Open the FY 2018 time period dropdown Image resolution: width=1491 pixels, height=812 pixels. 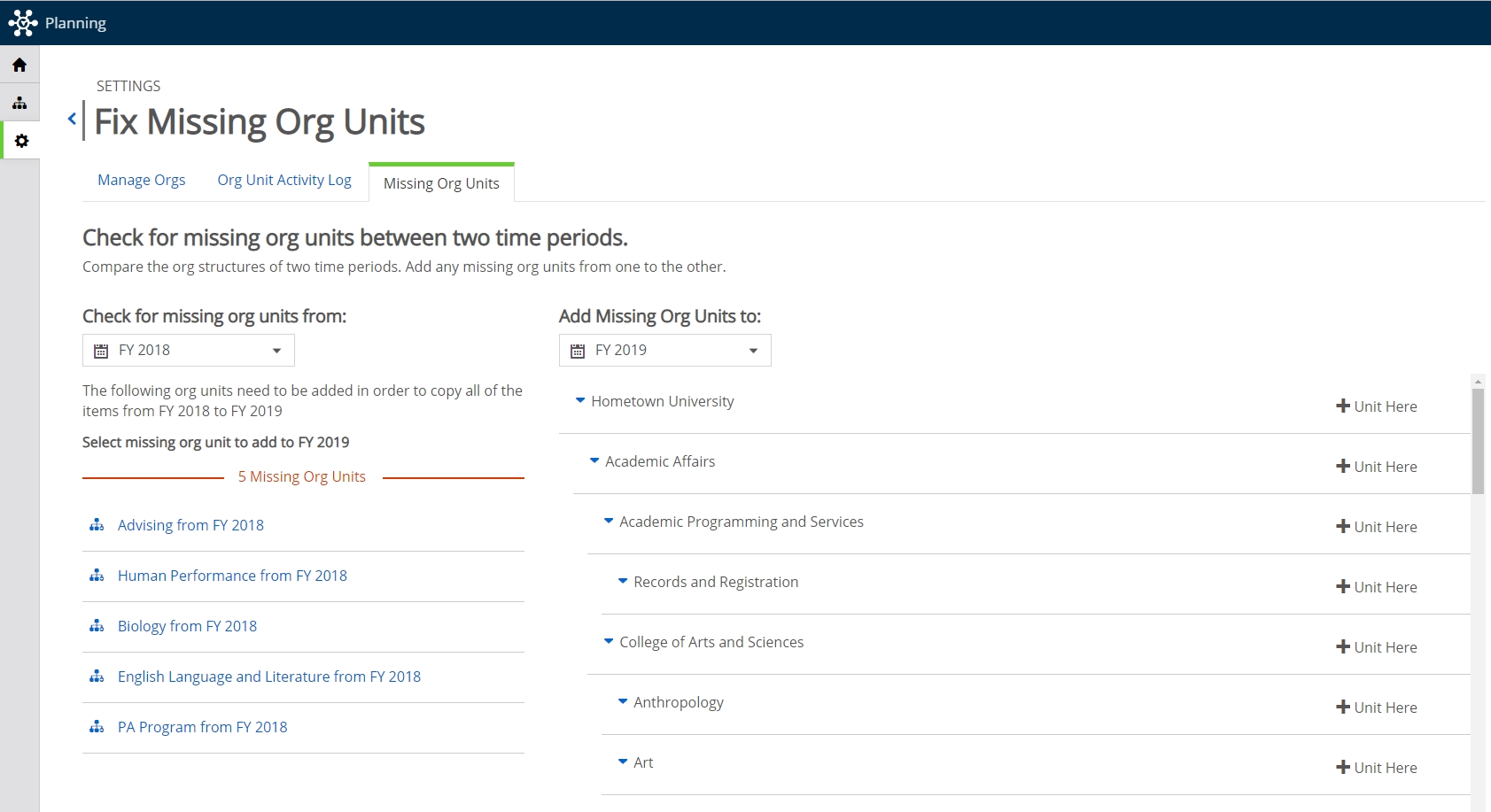[x=189, y=350]
